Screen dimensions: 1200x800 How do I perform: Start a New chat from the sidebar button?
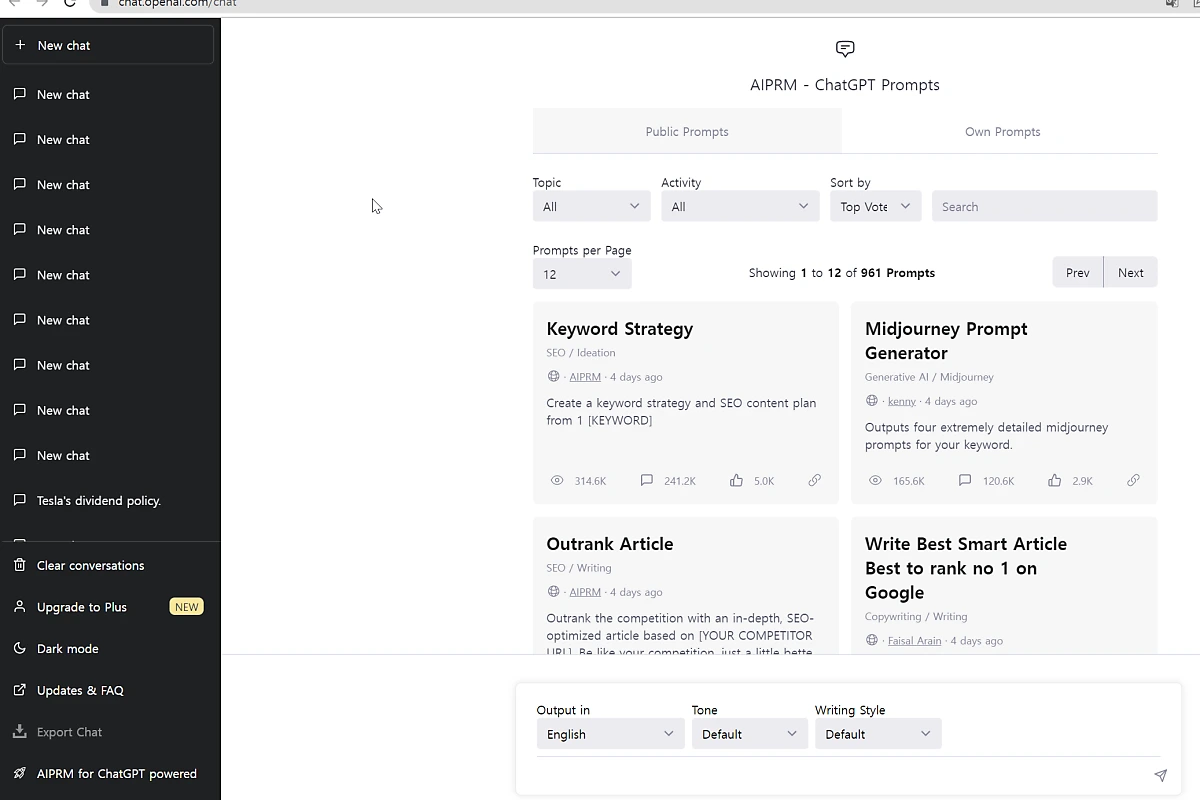(108, 45)
